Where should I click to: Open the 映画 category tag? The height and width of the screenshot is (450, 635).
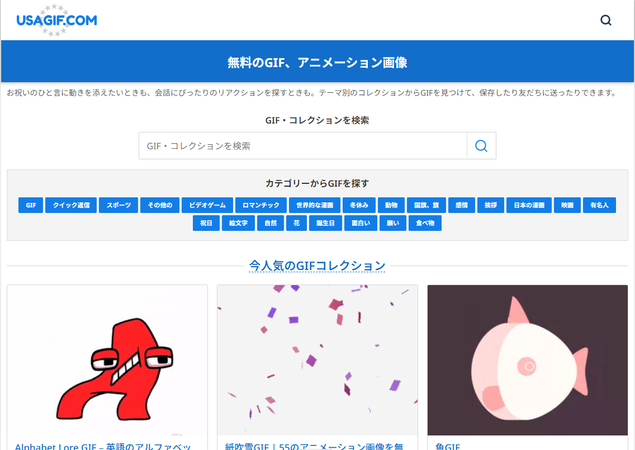coord(567,205)
